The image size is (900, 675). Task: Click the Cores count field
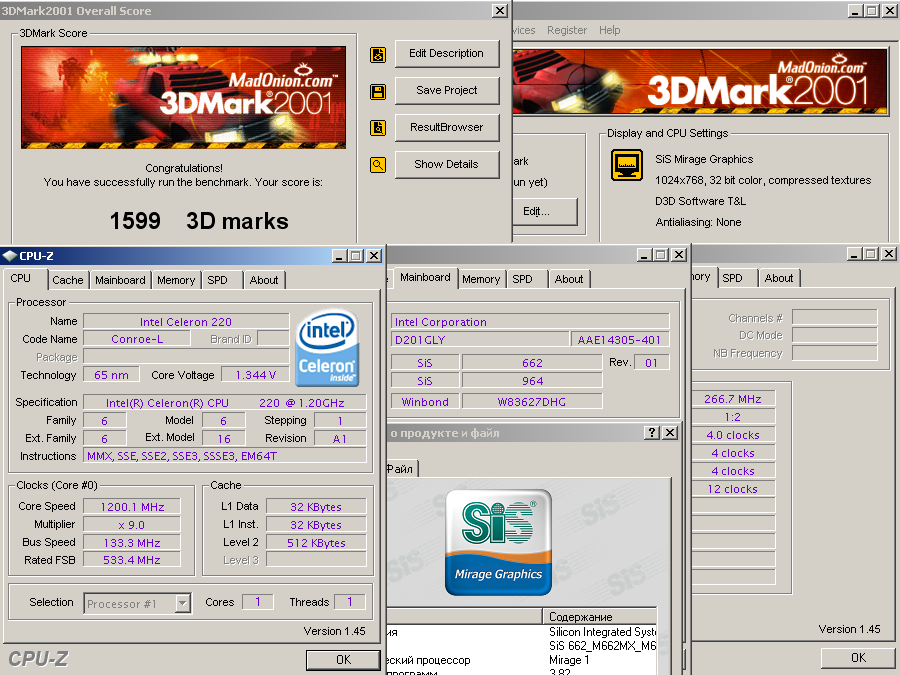click(x=258, y=602)
